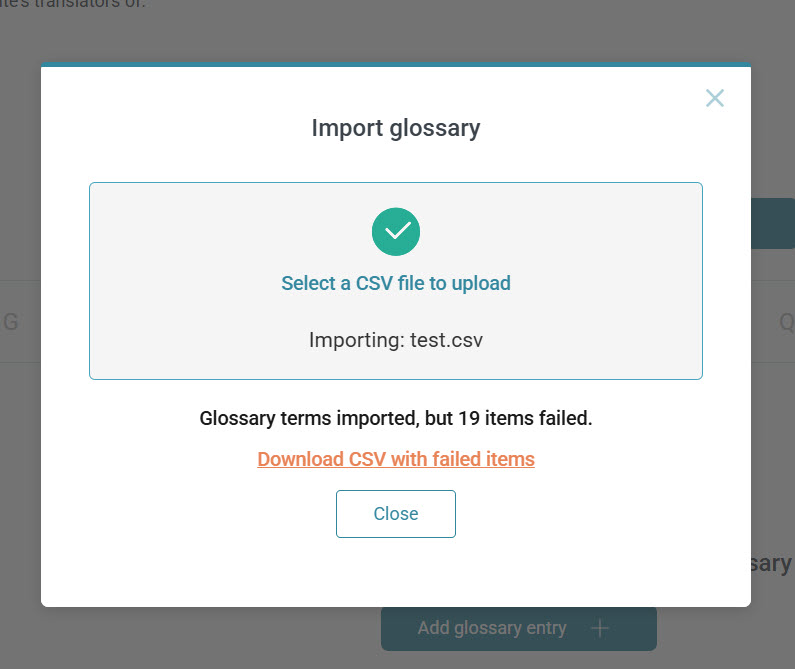
Task: Click the green checkmark success icon
Action: 396,232
